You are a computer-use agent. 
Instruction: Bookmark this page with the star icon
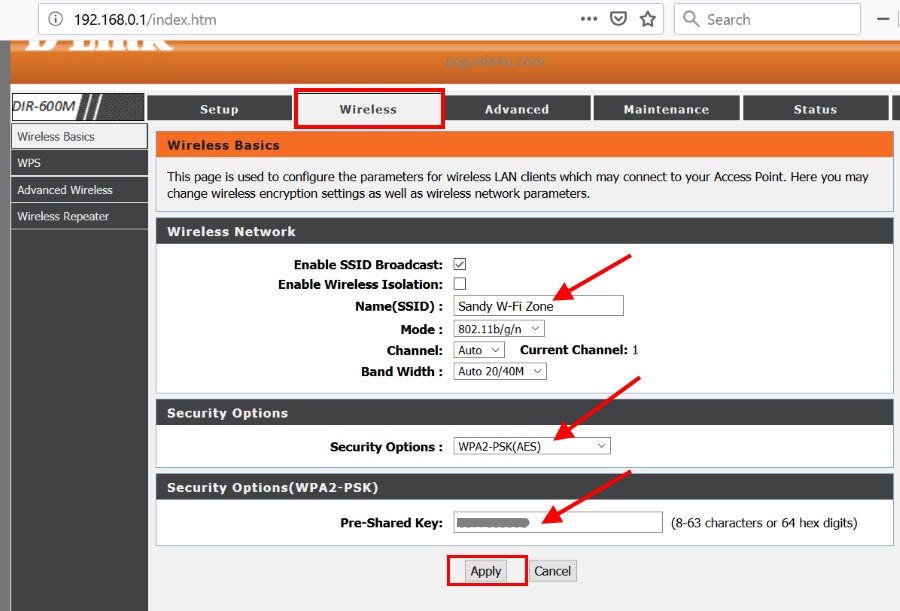pos(648,19)
